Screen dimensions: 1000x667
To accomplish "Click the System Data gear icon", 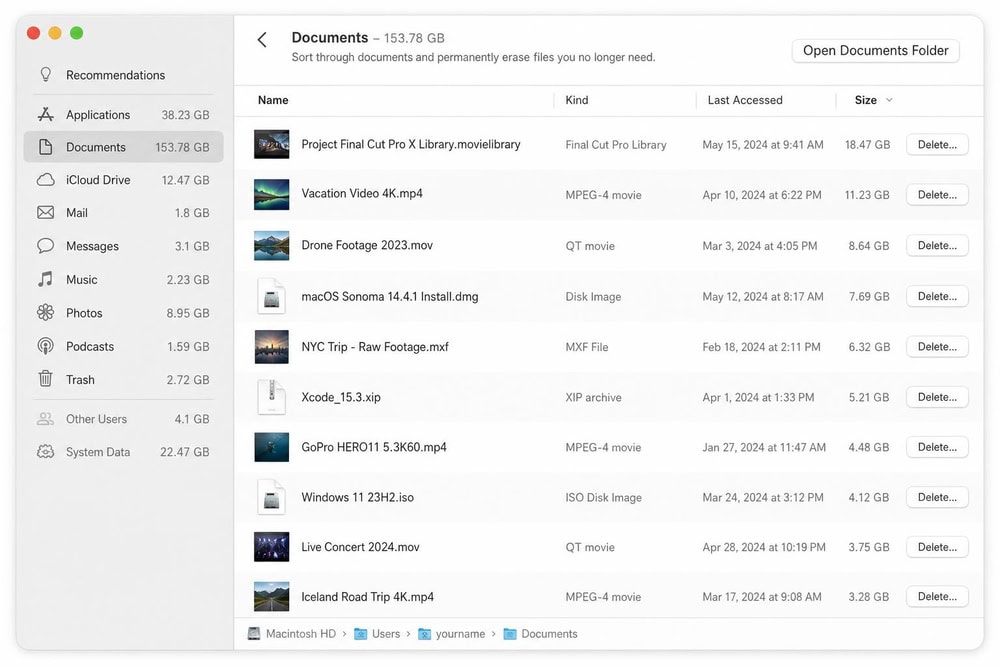I will (45, 452).
